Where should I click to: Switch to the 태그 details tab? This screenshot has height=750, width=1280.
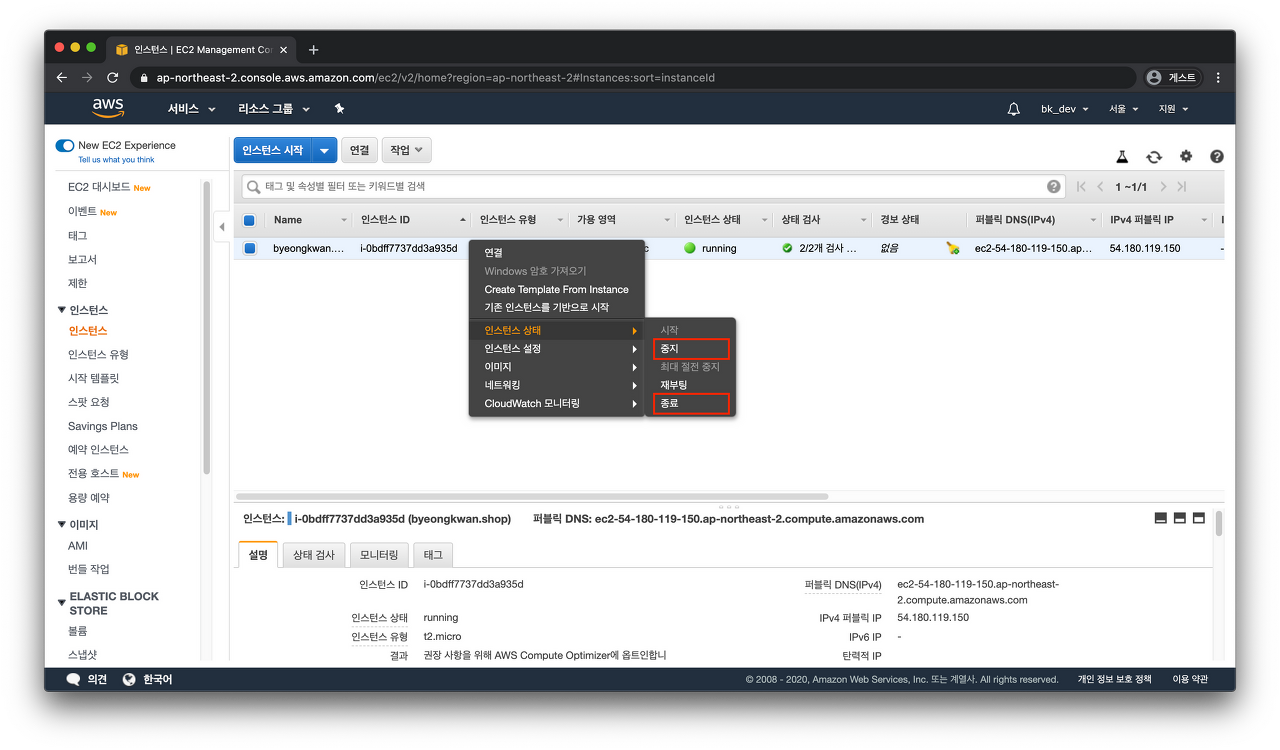433,554
